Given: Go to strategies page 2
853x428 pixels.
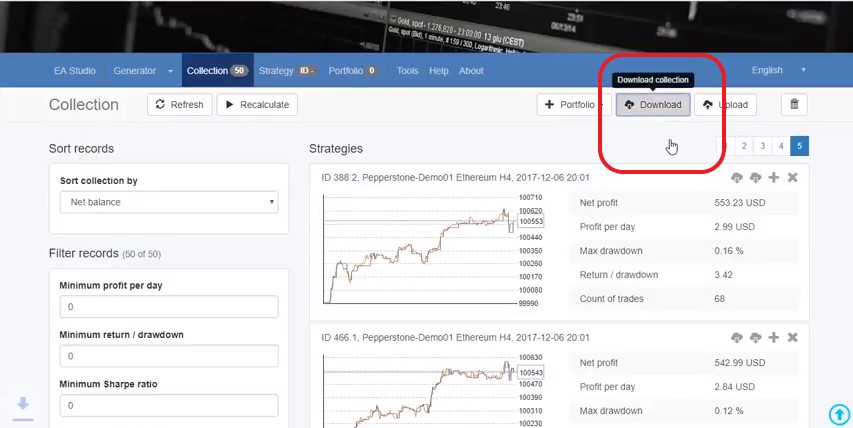Looking at the screenshot, I should [744, 146].
